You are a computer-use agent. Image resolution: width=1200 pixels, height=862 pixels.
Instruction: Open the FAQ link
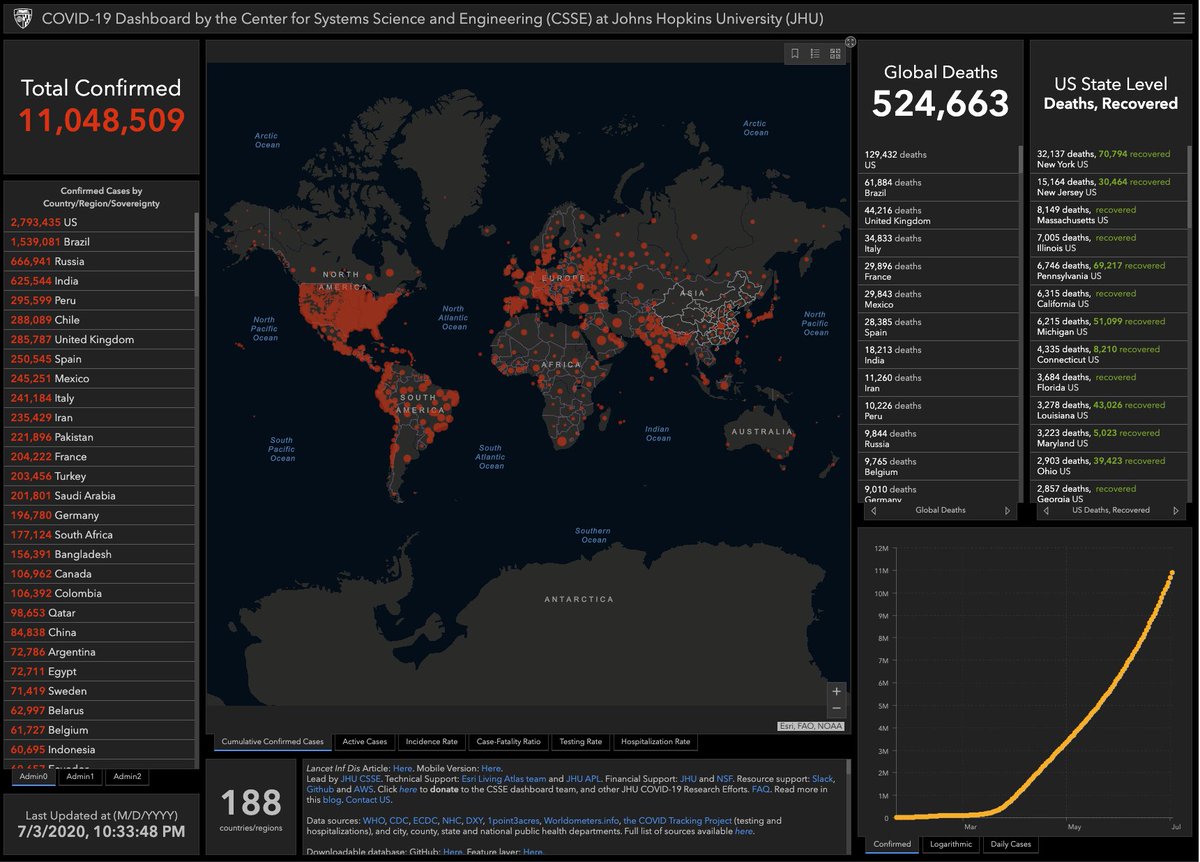click(760, 789)
